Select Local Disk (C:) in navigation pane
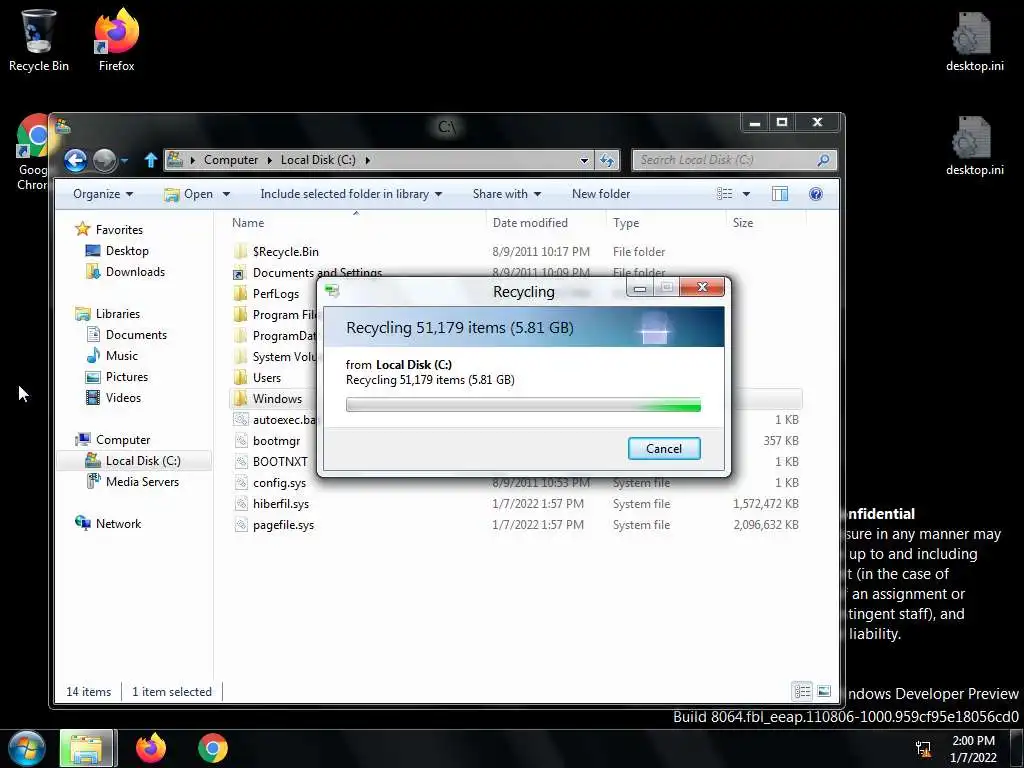This screenshot has height=768, width=1024. click(x=134, y=461)
